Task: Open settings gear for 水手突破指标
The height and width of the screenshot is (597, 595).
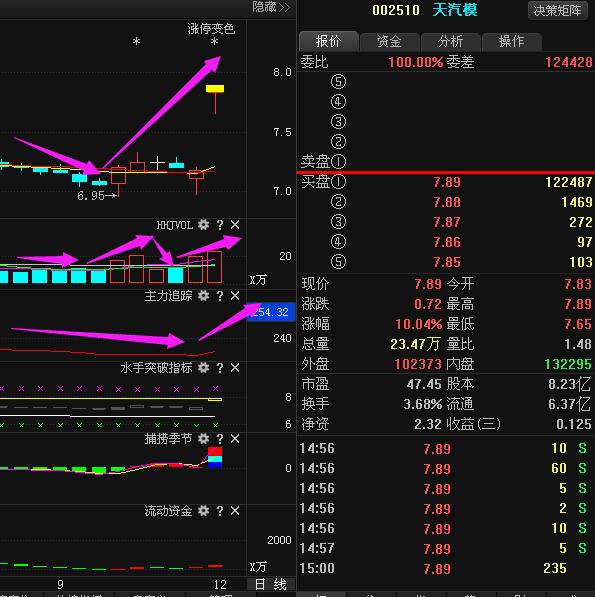Action: click(x=204, y=368)
